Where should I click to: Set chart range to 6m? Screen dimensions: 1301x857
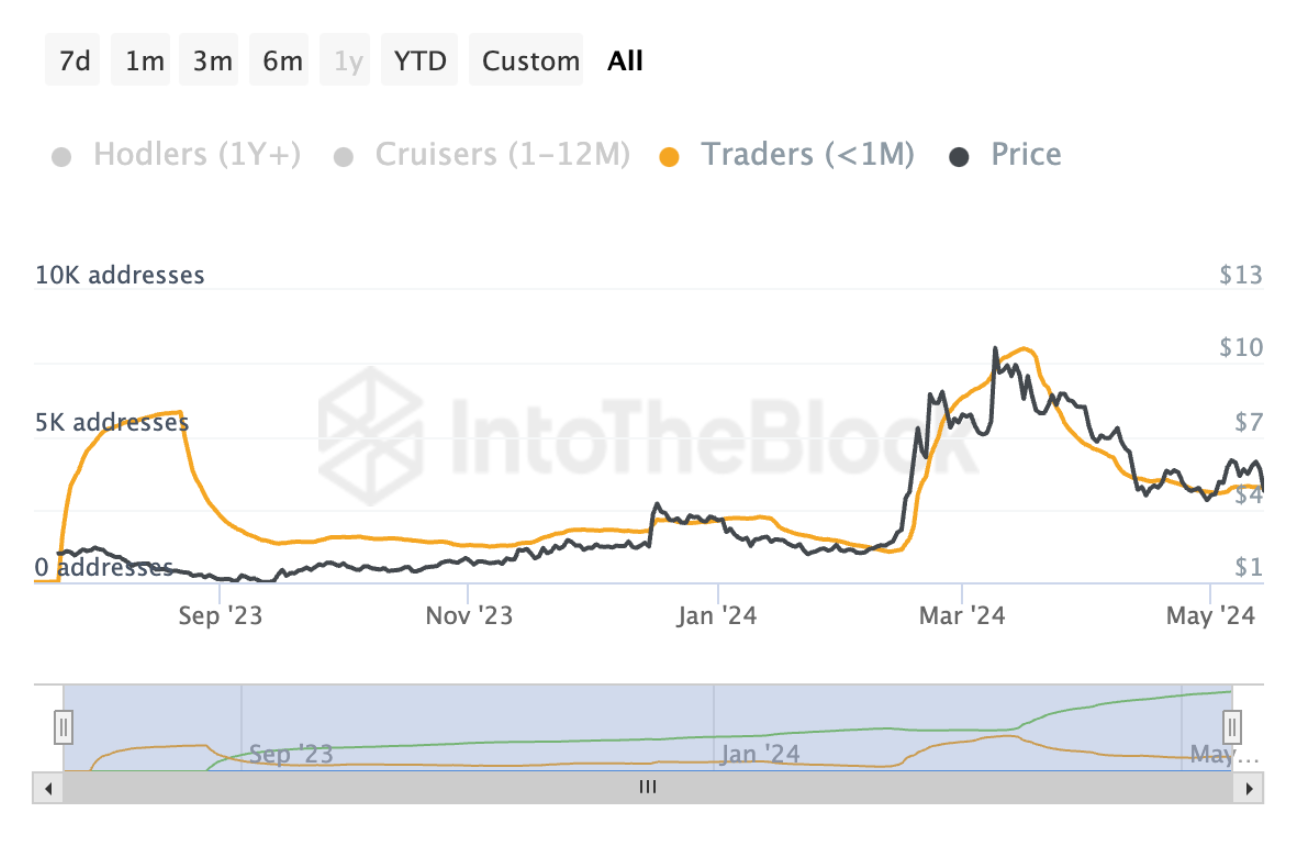click(x=282, y=61)
